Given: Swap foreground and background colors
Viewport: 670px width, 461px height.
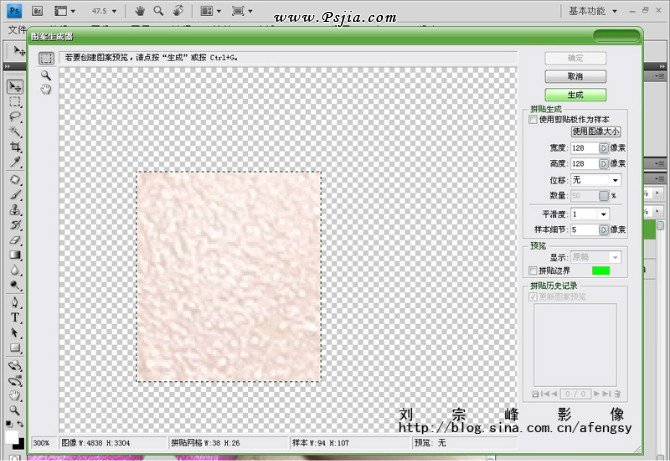Looking at the screenshot, I should (x=20, y=424).
